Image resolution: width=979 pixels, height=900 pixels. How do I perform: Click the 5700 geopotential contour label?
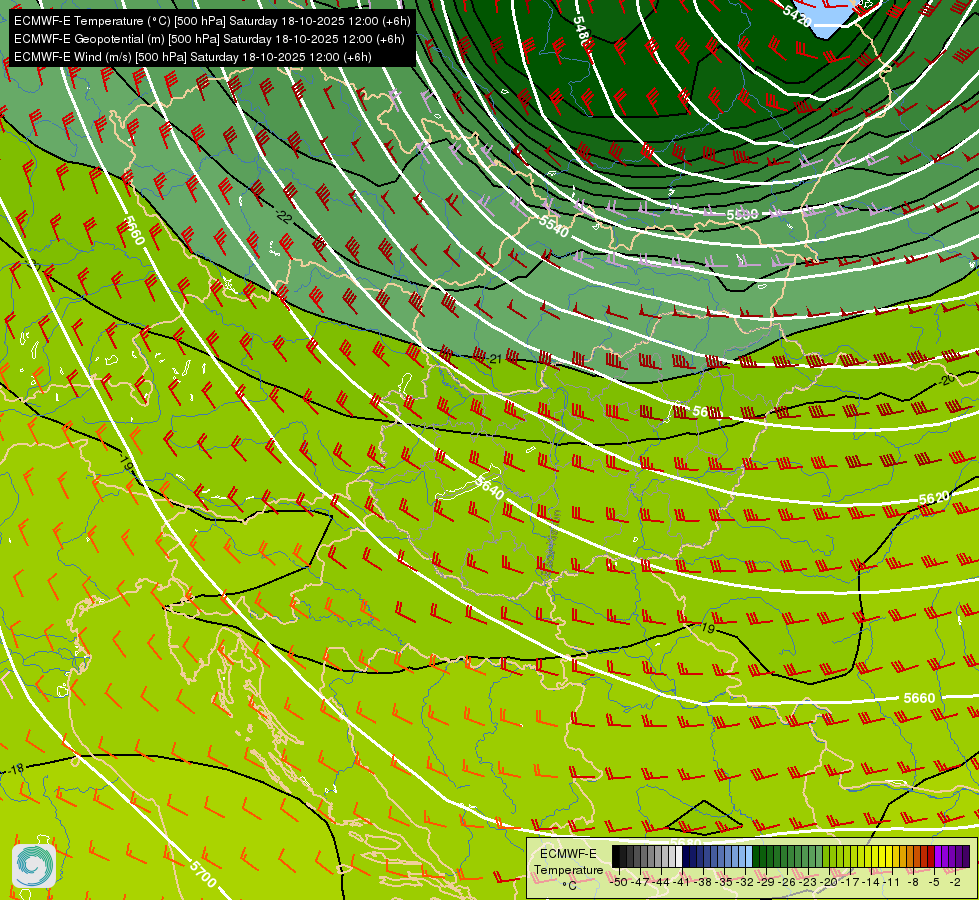point(203,874)
